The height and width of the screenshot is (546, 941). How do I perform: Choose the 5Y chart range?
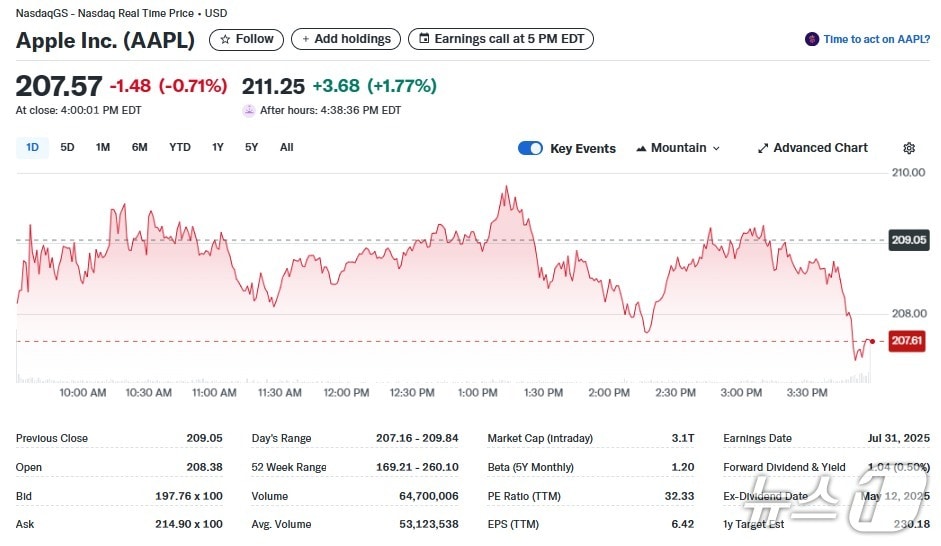pos(251,148)
